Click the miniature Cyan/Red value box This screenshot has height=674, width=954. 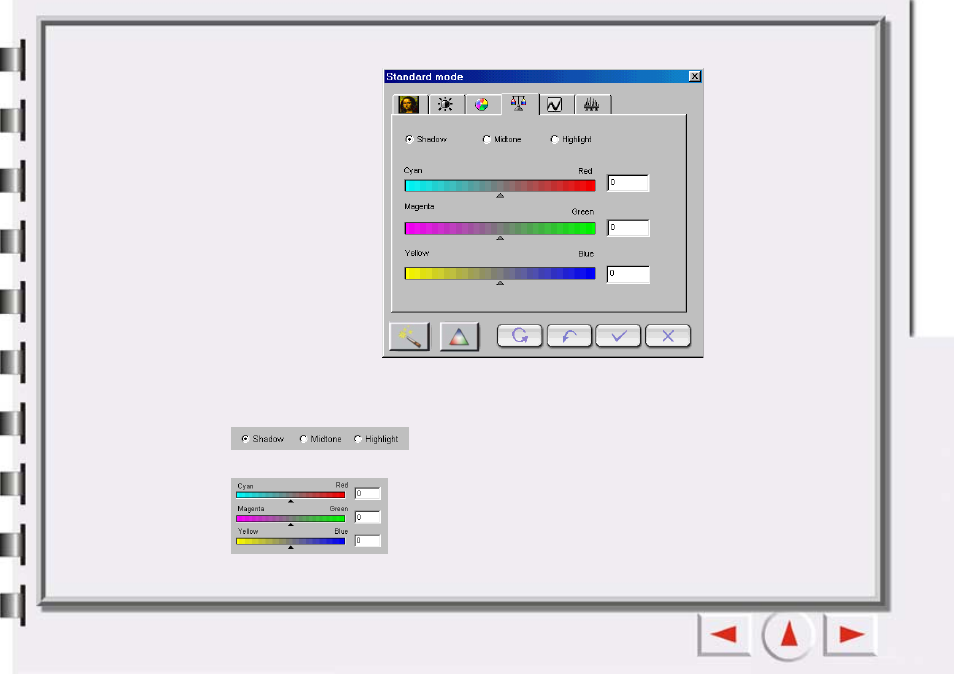pyautogui.click(x=367, y=493)
